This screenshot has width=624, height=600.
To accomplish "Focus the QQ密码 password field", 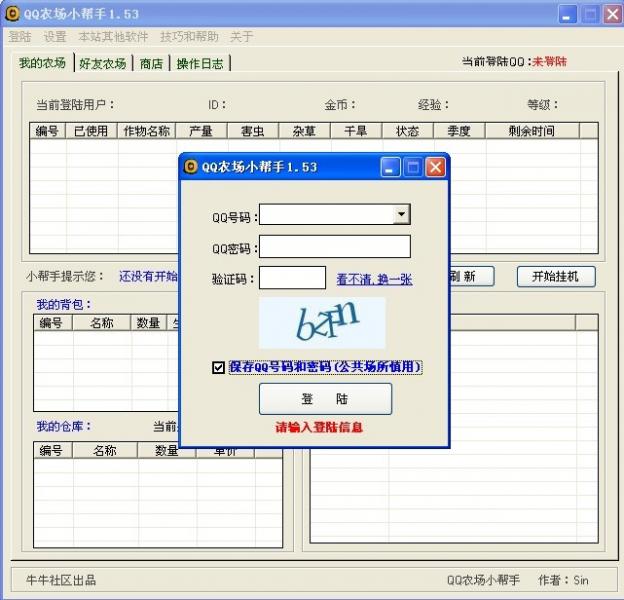I will pyautogui.click(x=335, y=246).
